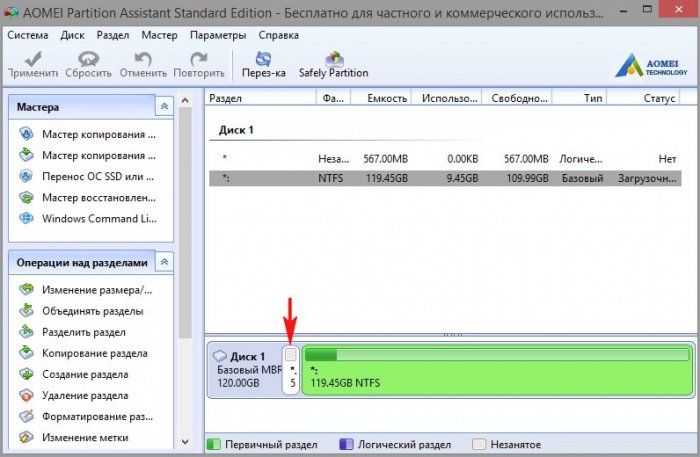Open Windows Command Line wizard
700x457 pixels.
[x=98, y=219]
